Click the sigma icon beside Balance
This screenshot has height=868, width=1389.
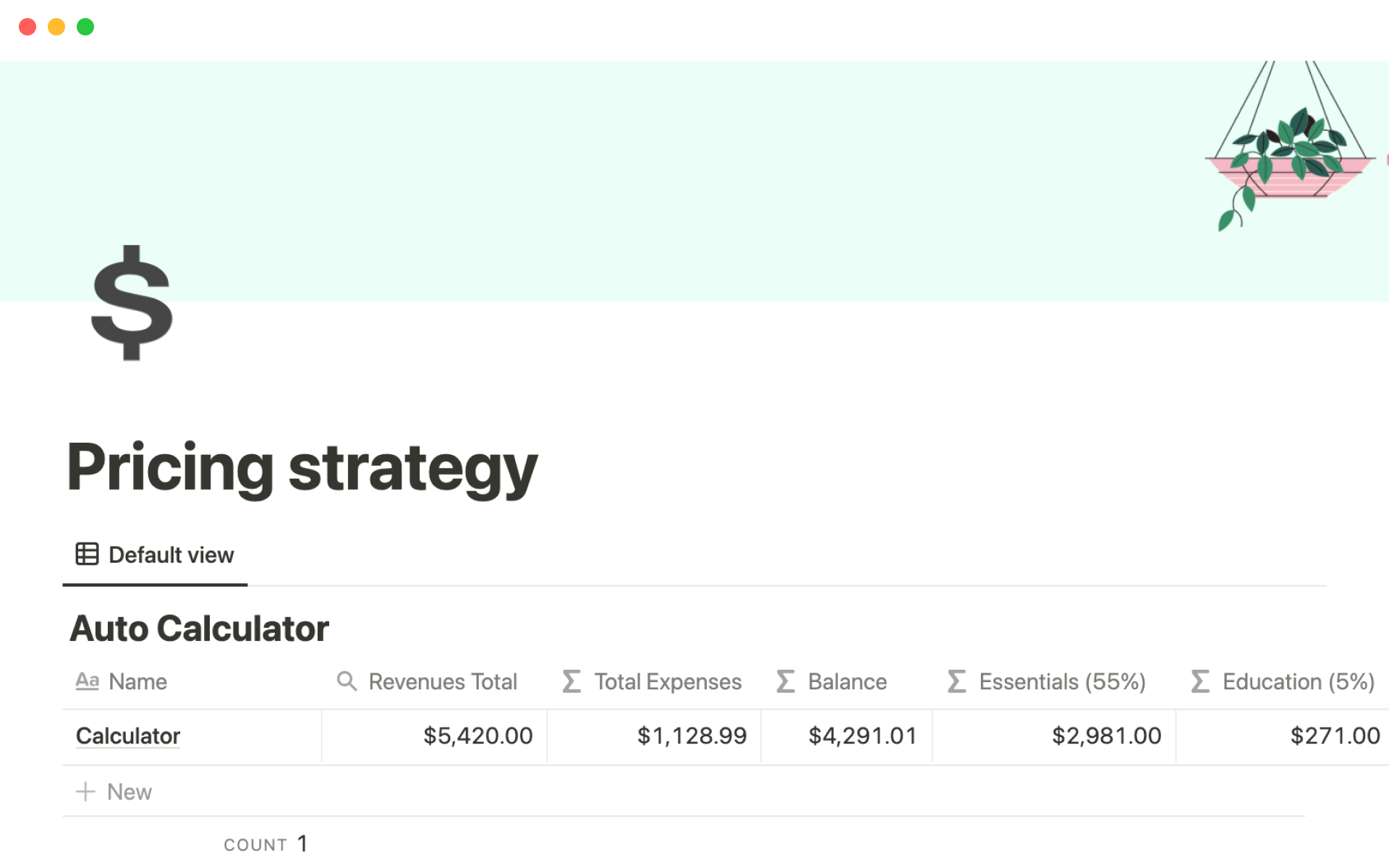785,681
